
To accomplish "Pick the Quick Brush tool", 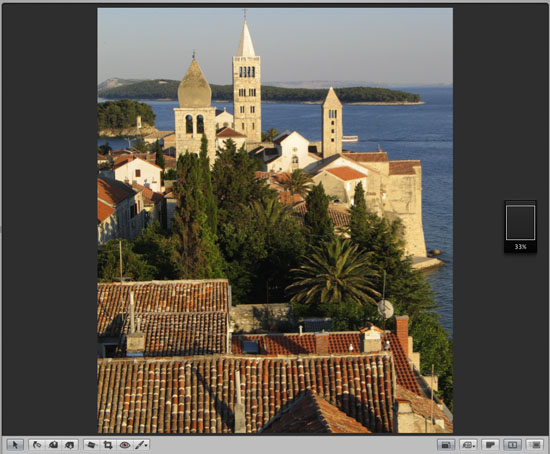I will coord(139,445).
